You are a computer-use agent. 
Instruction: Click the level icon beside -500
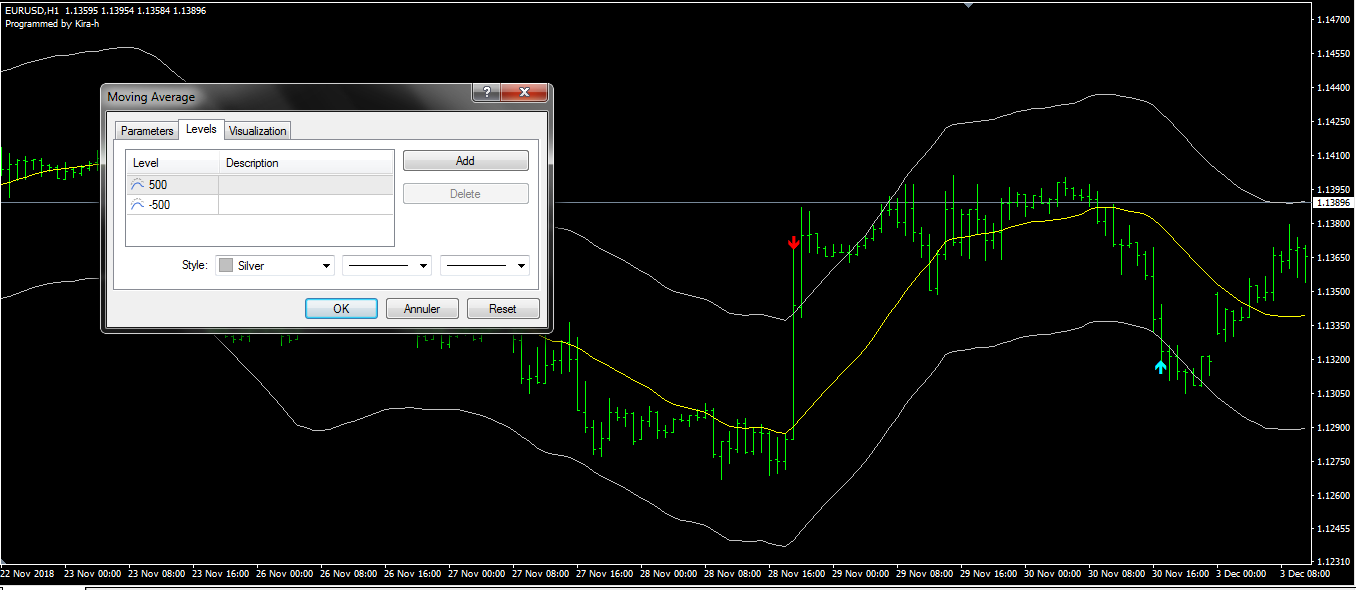point(137,205)
